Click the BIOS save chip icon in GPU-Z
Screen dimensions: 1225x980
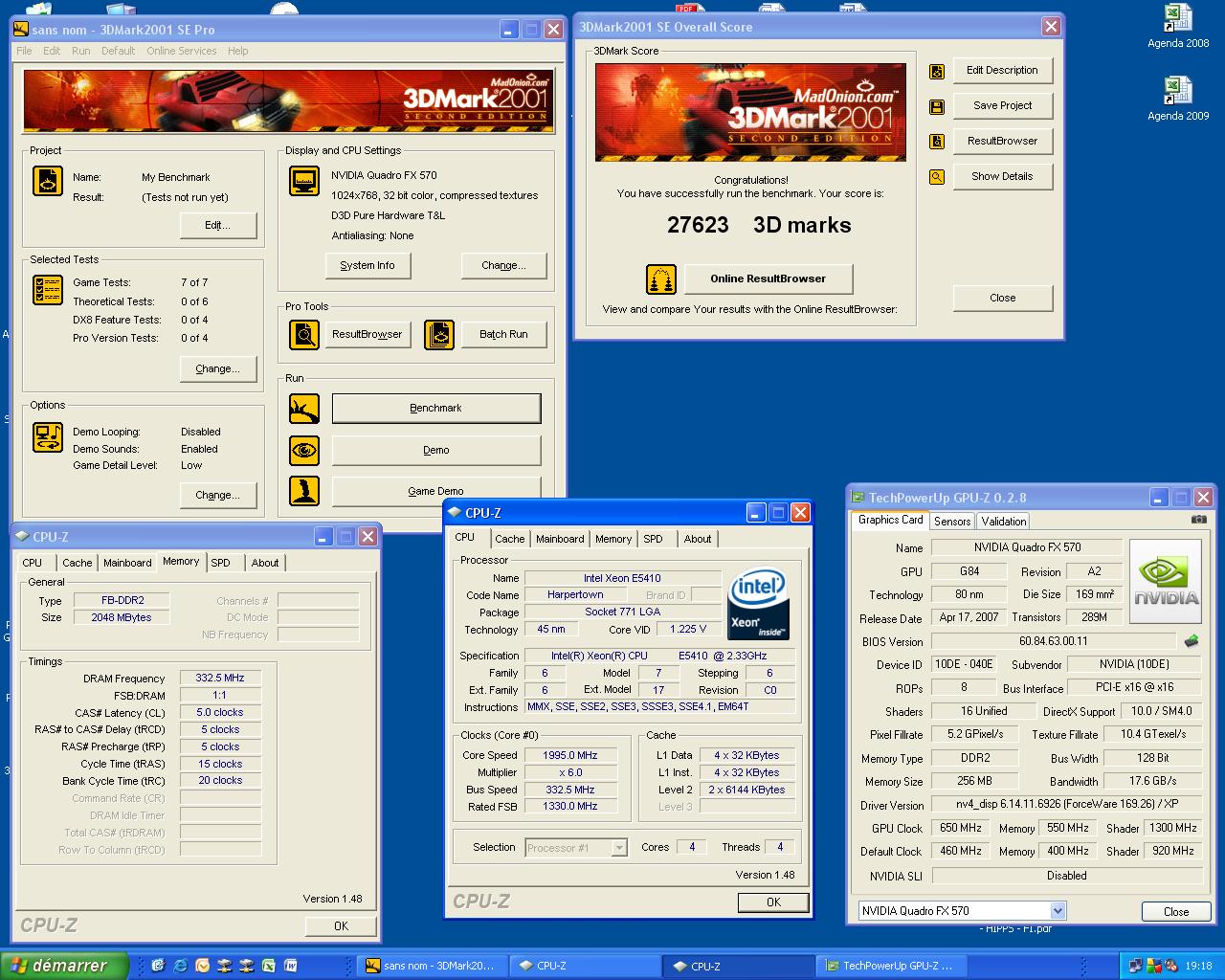[1192, 641]
